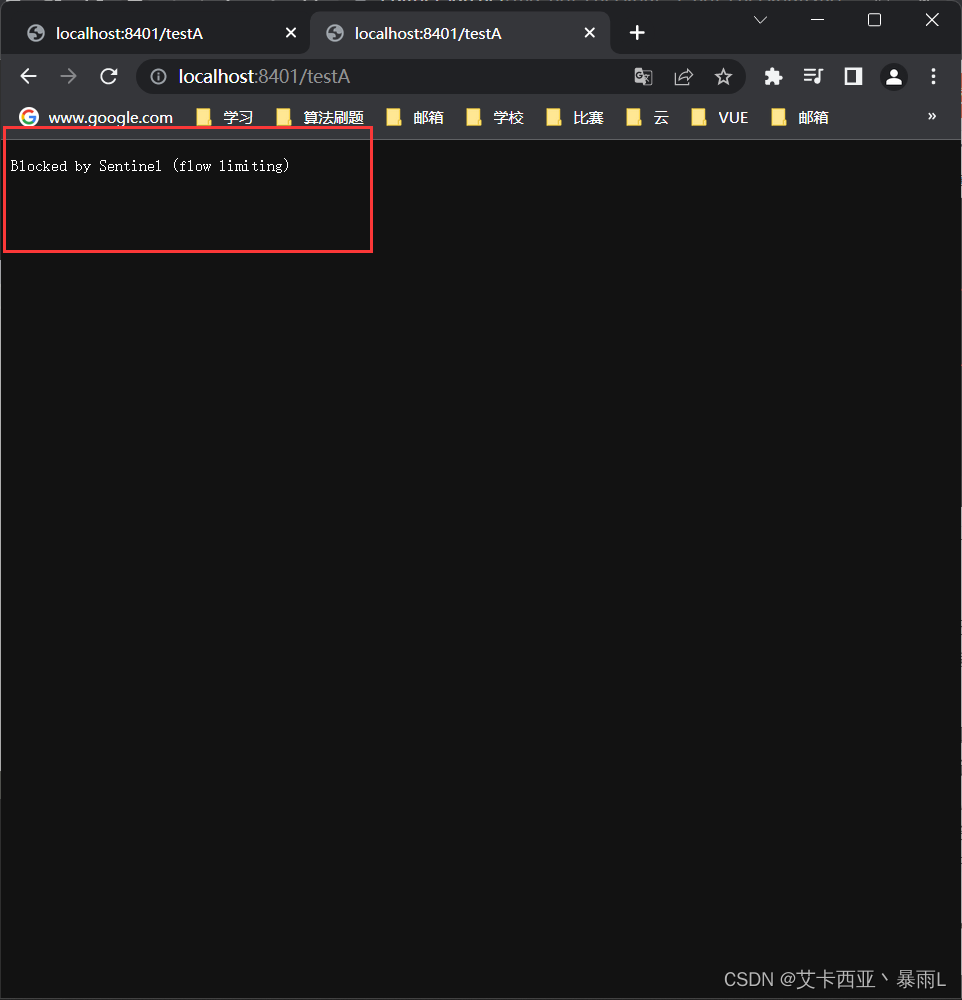Open the 学习 bookmark folder
The height and width of the screenshot is (1000, 962).
(225, 117)
